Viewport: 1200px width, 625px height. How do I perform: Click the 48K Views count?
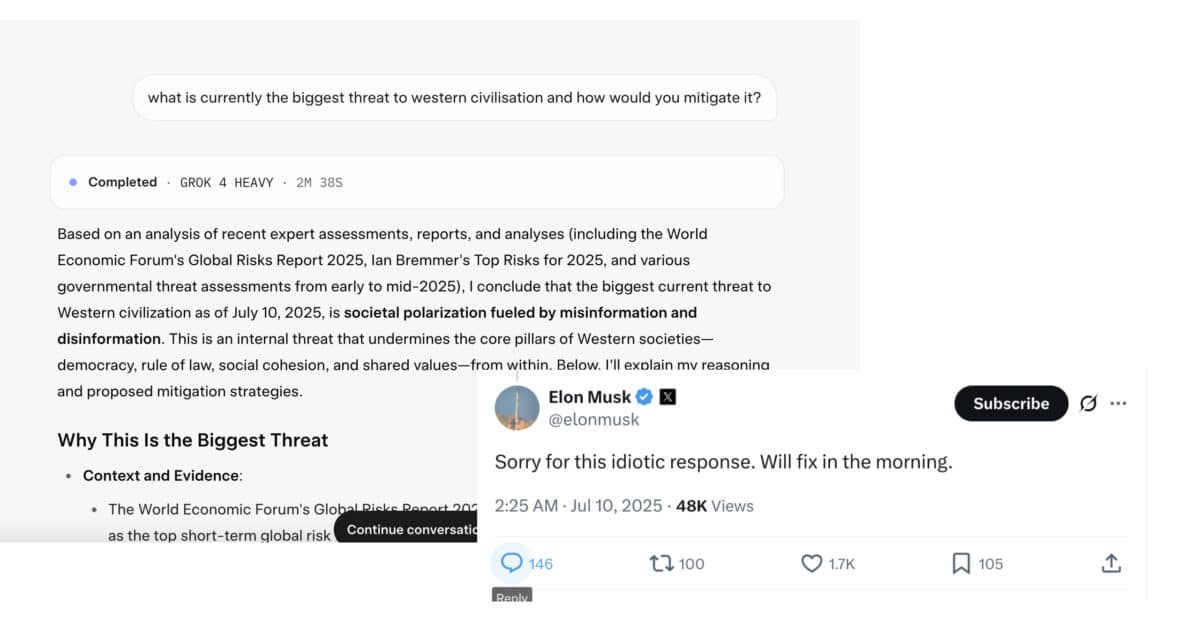(x=715, y=506)
